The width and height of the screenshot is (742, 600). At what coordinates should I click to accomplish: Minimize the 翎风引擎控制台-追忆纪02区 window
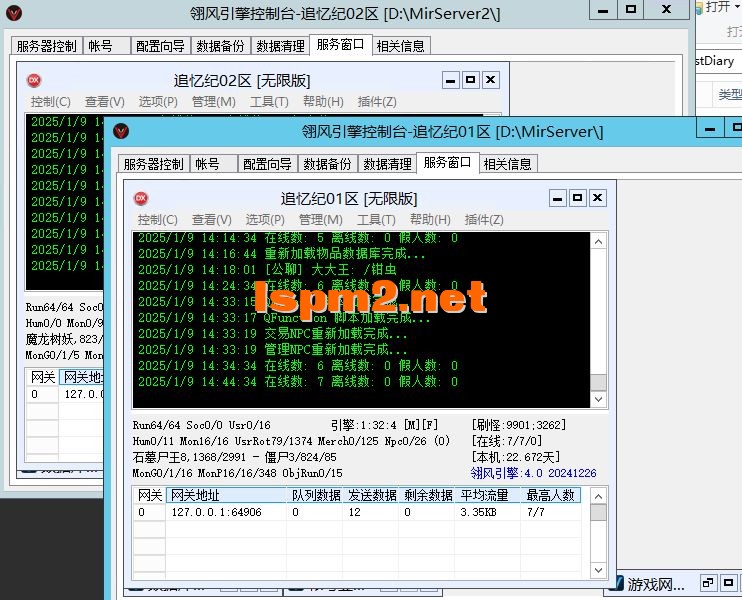(603, 10)
